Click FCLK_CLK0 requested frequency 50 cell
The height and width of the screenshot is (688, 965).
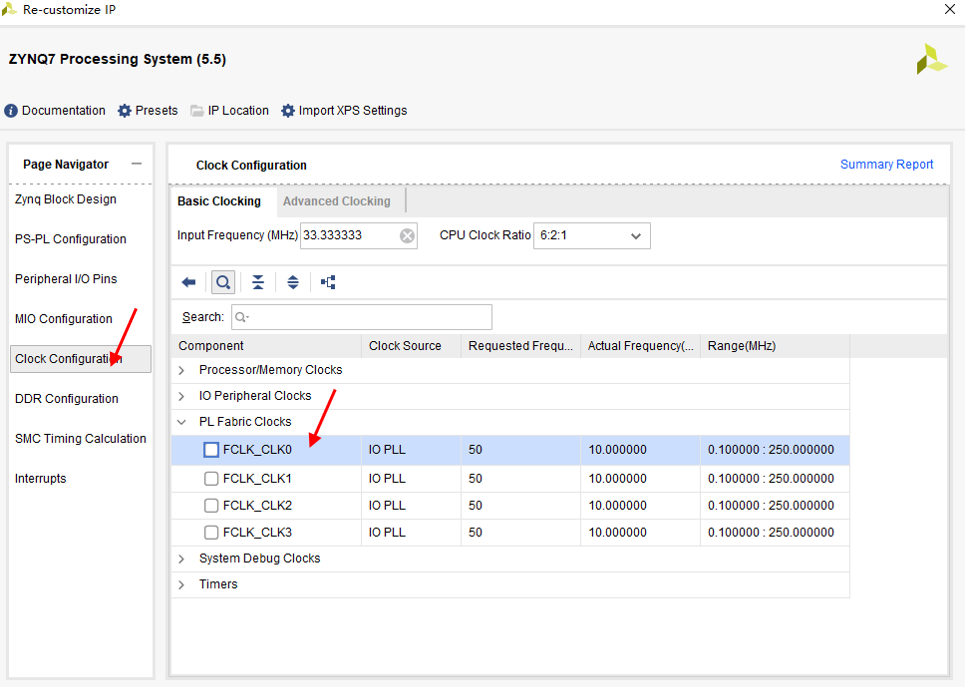[521, 450]
